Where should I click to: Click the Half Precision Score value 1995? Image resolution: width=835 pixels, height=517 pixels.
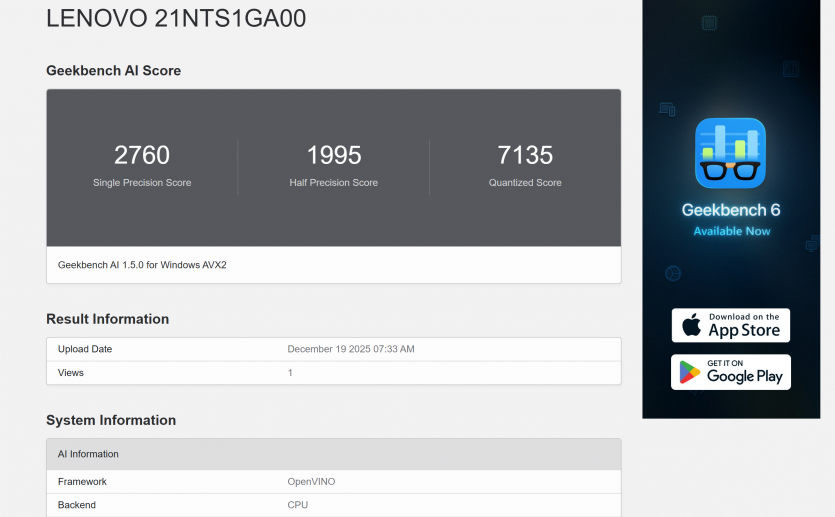334,155
